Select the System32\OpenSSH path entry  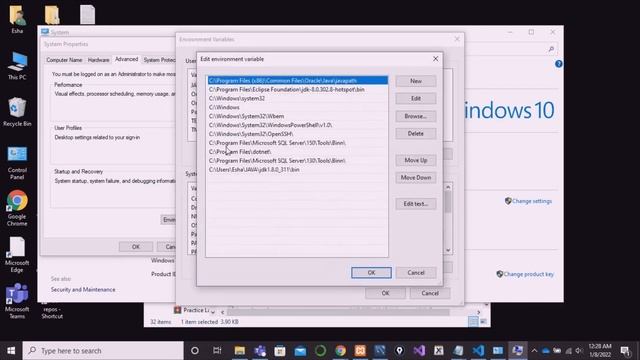click(x=298, y=134)
